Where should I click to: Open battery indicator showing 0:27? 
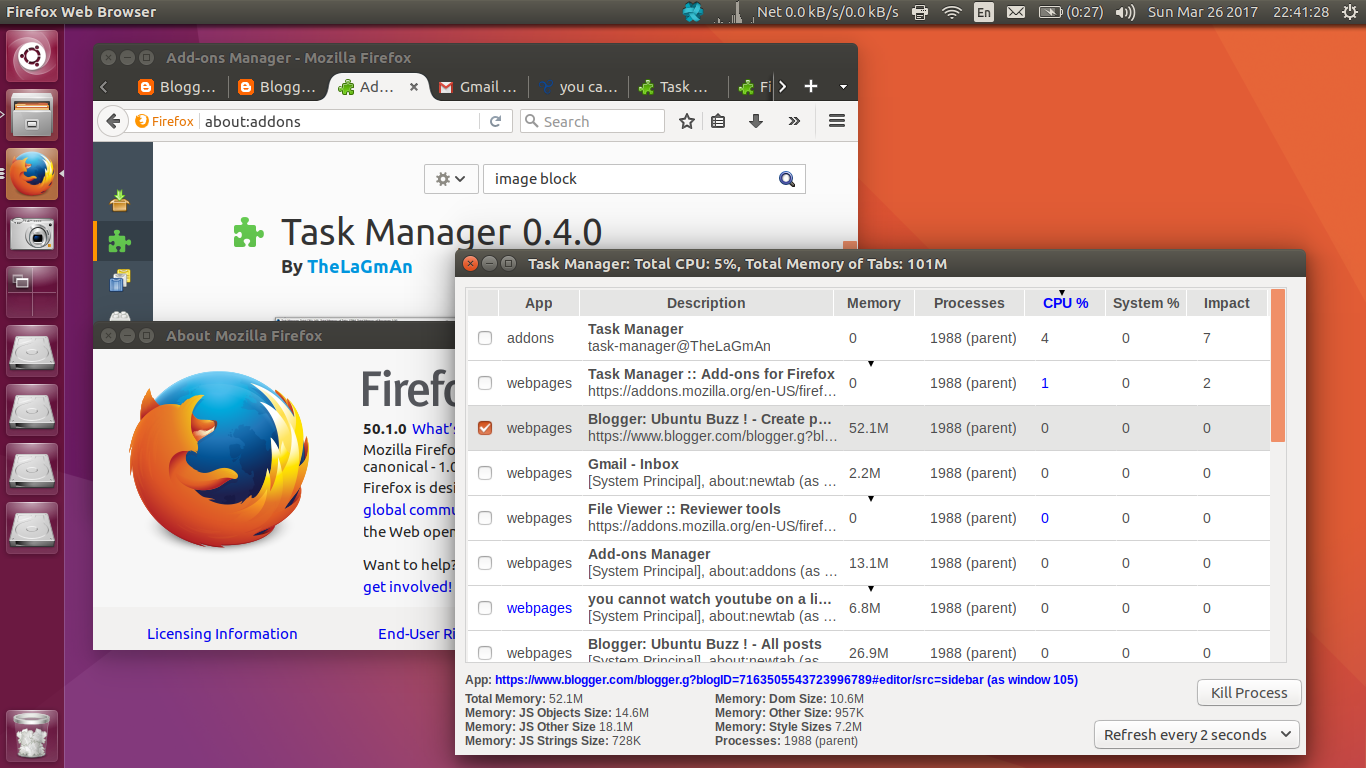pyautogui.click(x=1071, y=12)
